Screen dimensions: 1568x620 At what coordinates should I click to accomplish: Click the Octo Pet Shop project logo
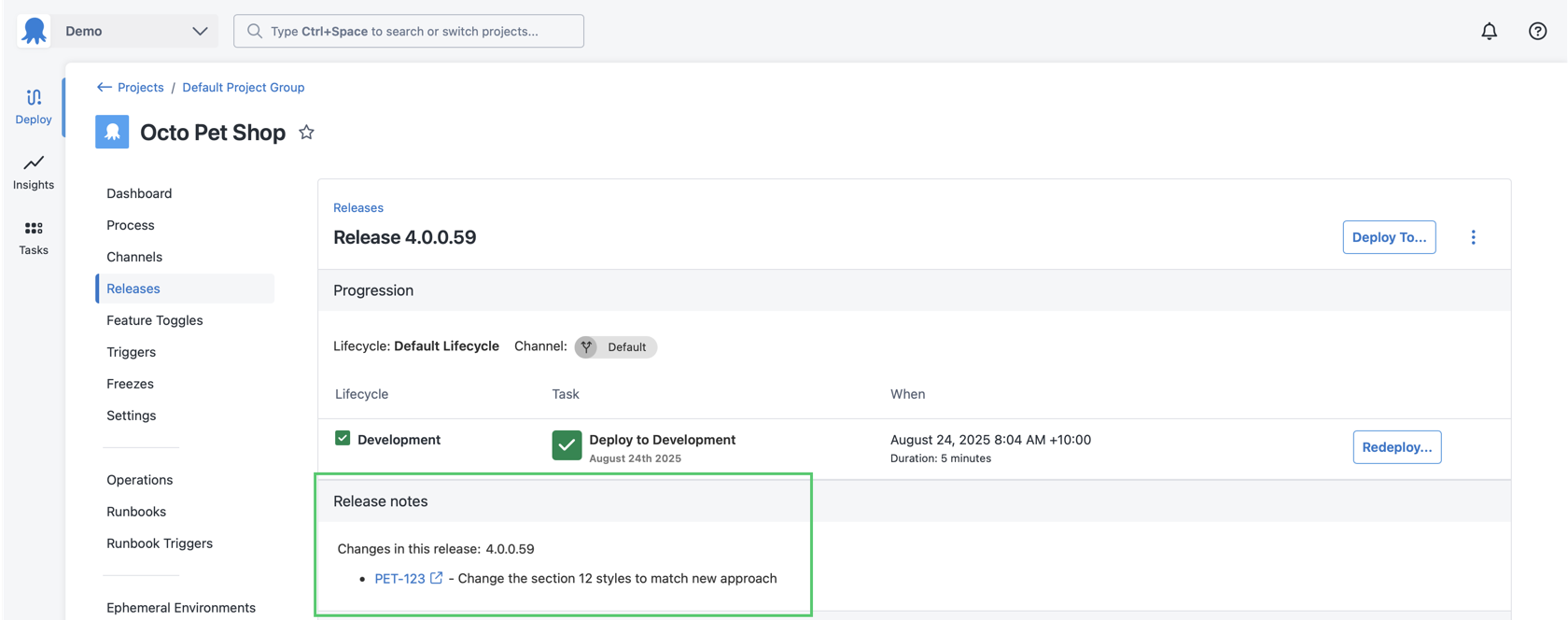click(112, 132)
